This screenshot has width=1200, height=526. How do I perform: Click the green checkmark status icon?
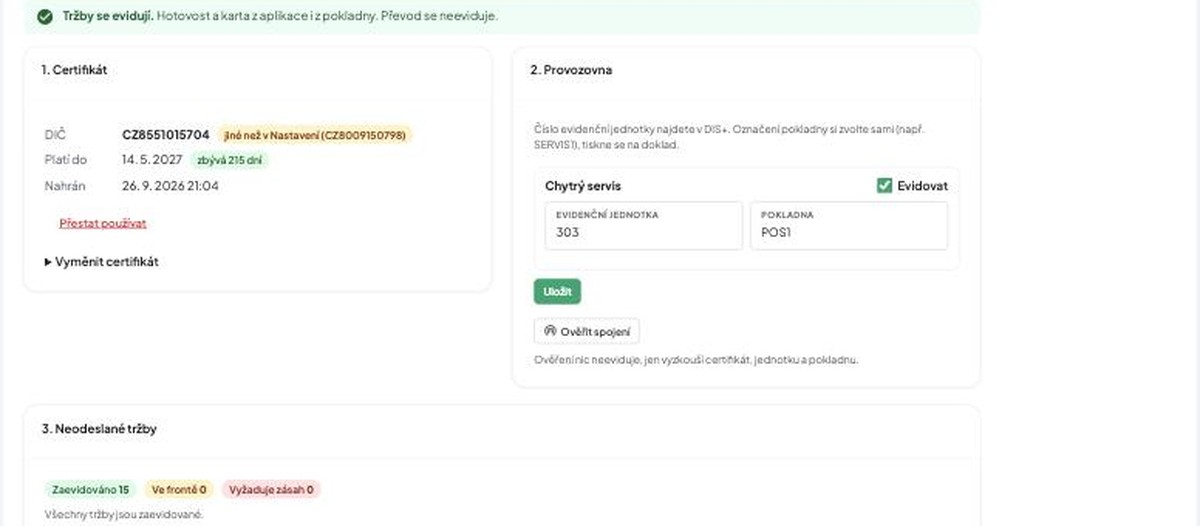(x=44, y=16)
